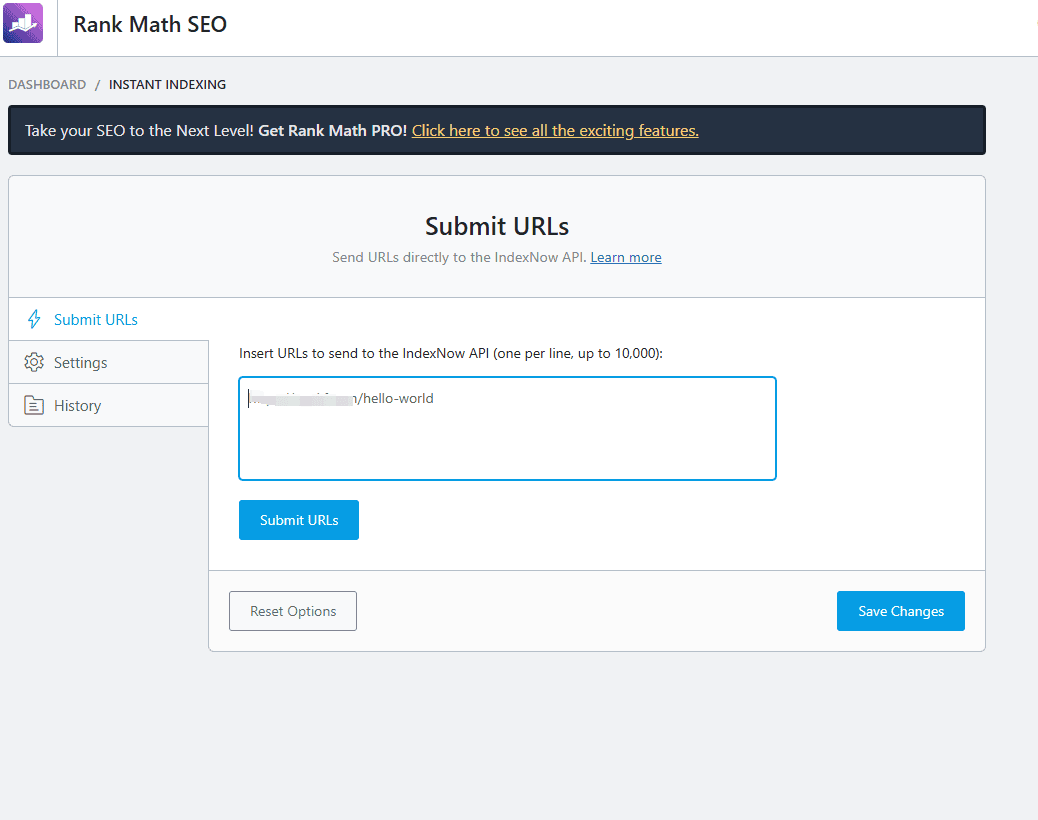The width and height of the screenshot is (1038, 820).
Task: Select the Submit URLs sidebar tab
Action: pyautogui.click(x=109, y=320)
